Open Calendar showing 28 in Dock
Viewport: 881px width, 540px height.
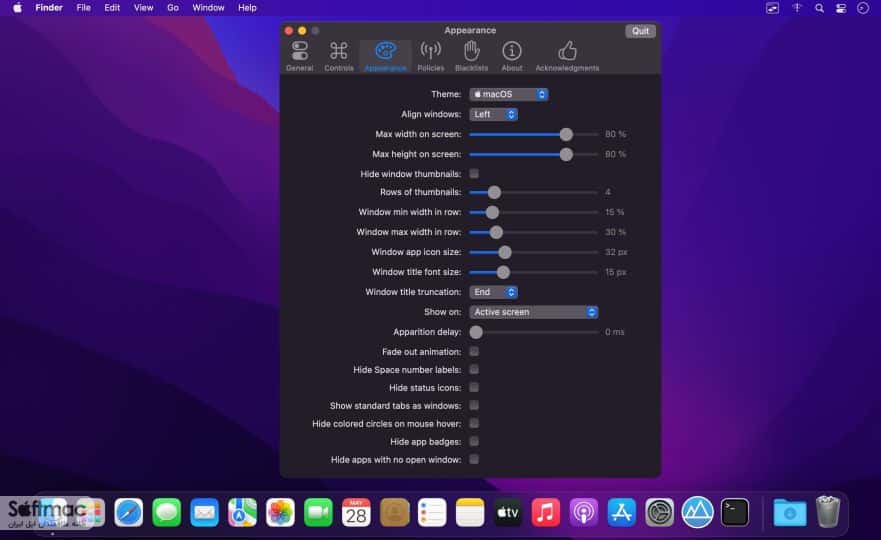tap(356, 512)
